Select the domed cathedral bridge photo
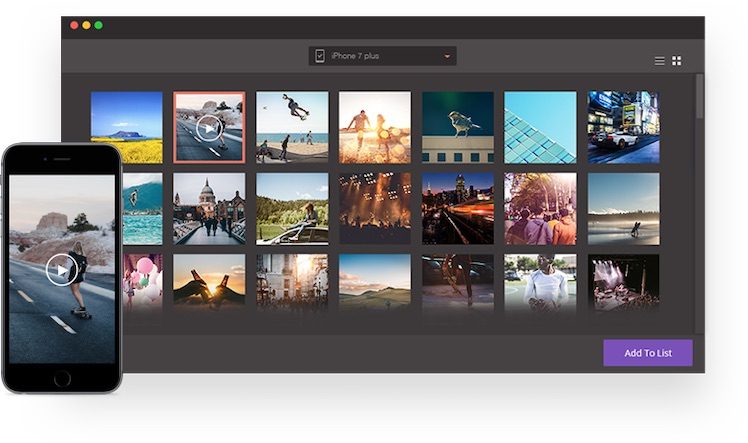This screenshot has height=443, width=748. pyautogui.click(x=209, y=208)
